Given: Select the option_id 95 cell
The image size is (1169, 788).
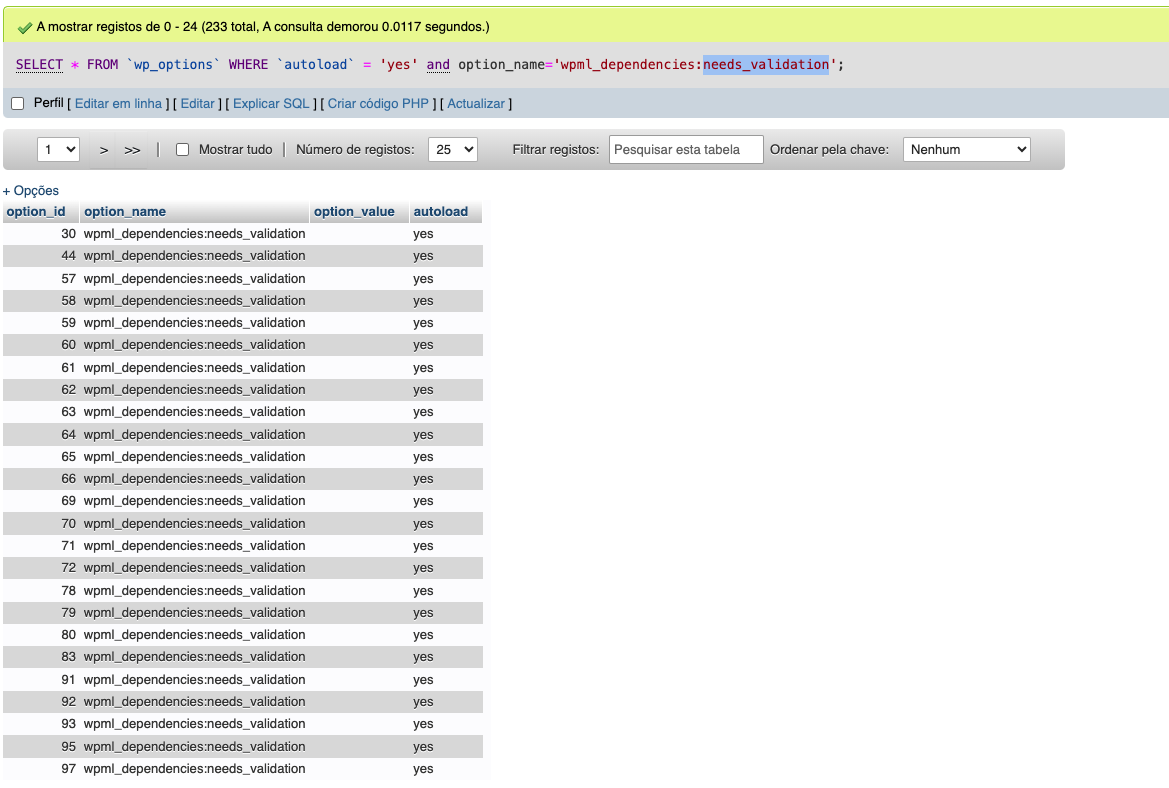Looking at the screenshot, I should pyautogui.click(x=41, y=746).
